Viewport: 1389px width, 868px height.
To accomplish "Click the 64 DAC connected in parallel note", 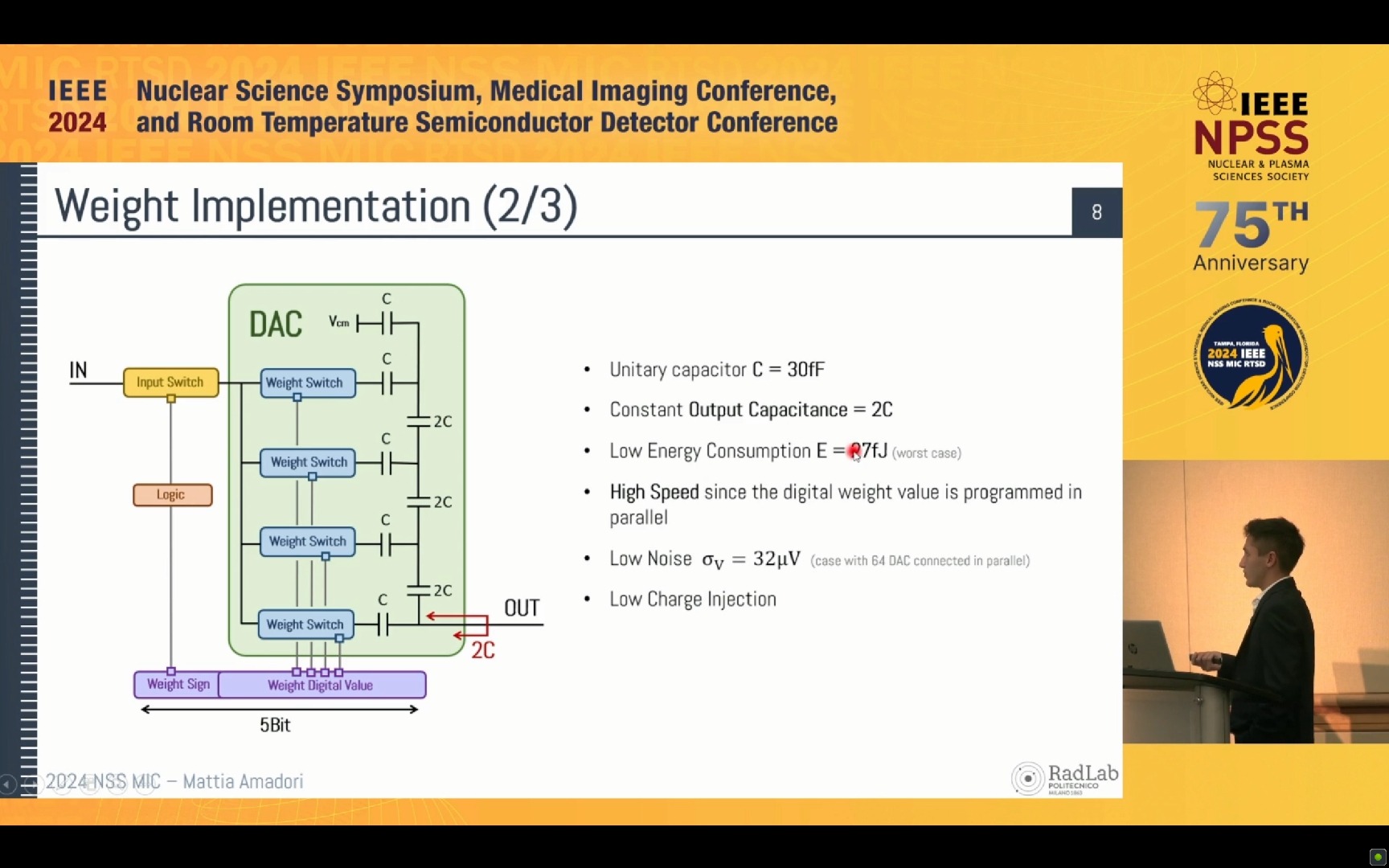I will click(920, 561).
